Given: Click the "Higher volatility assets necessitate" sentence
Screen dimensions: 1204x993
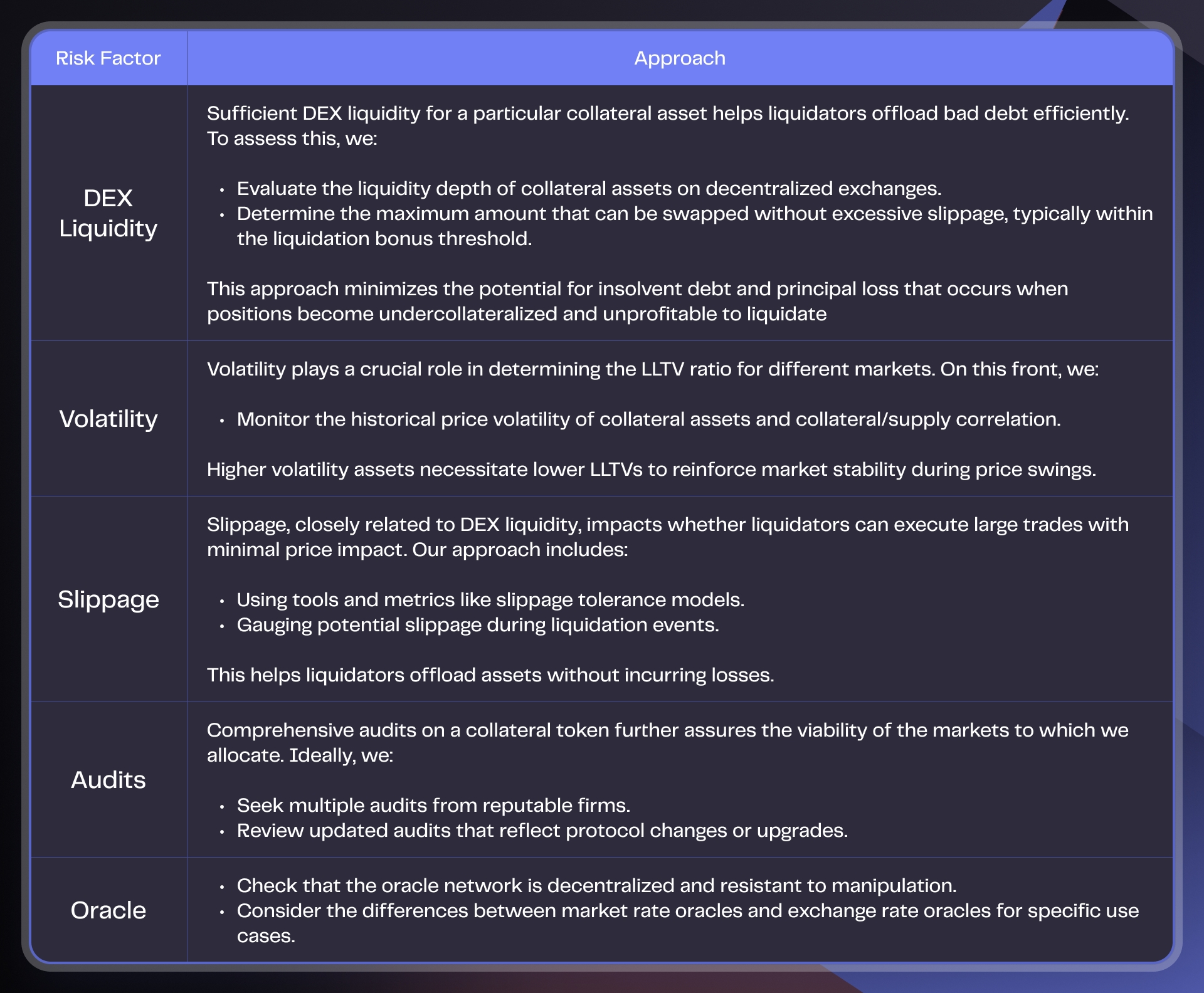Looking at the screenshot, I should (x=651, y=470).
